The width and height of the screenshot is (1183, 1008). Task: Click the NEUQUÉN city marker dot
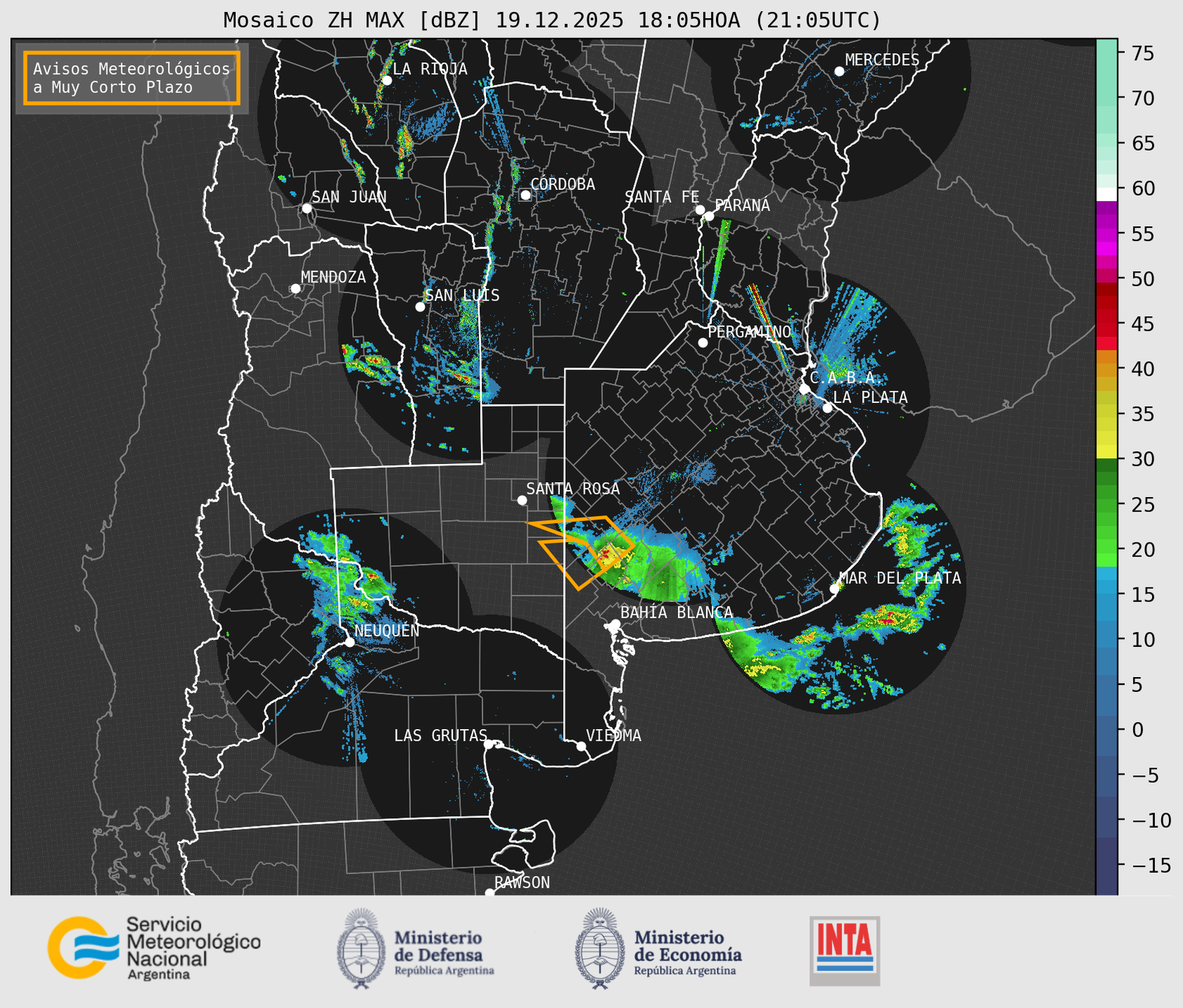pyautogui.click(x=349, y=642)
